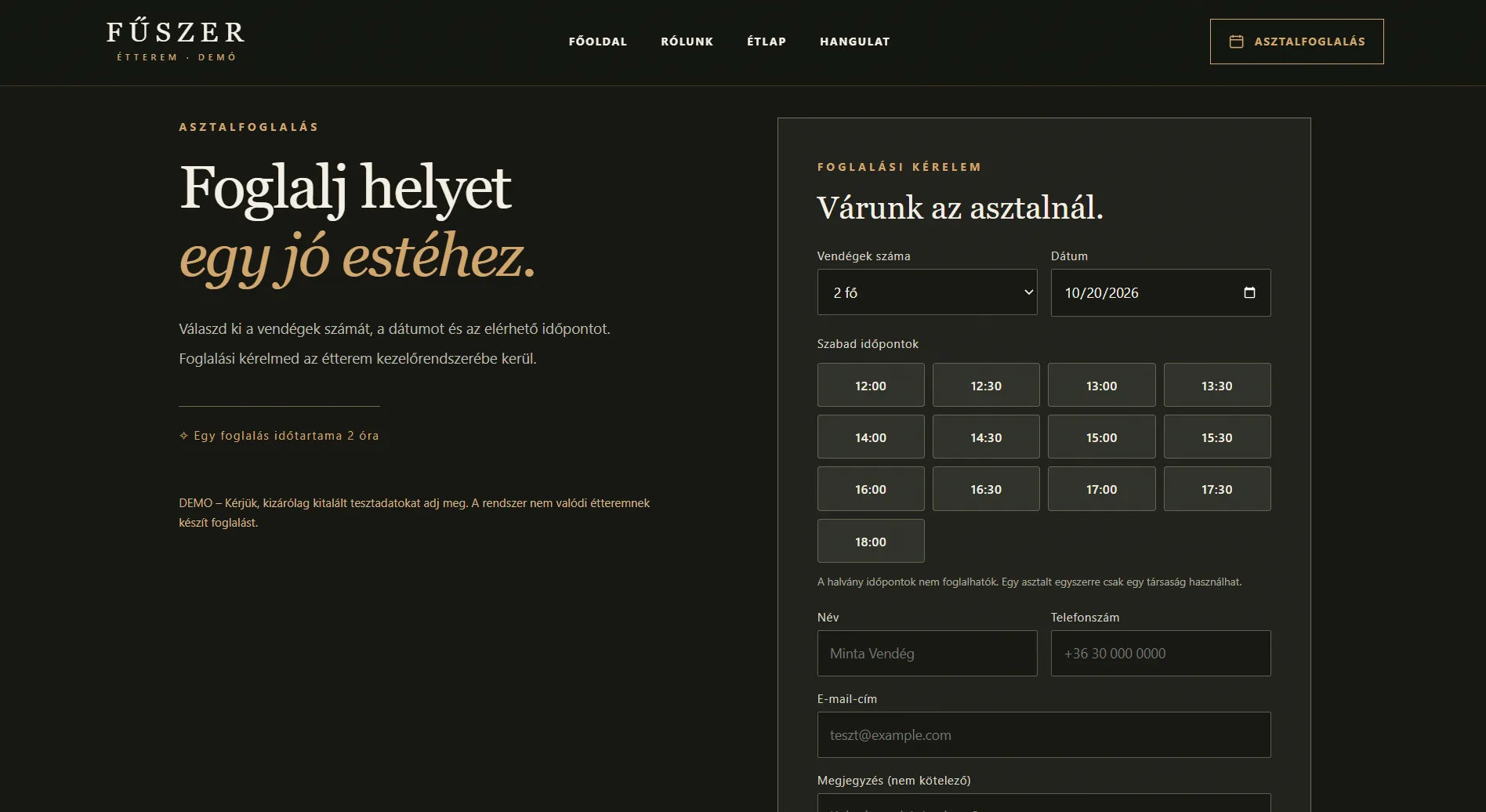Open the Étlap menu page

tap(767, 42)
